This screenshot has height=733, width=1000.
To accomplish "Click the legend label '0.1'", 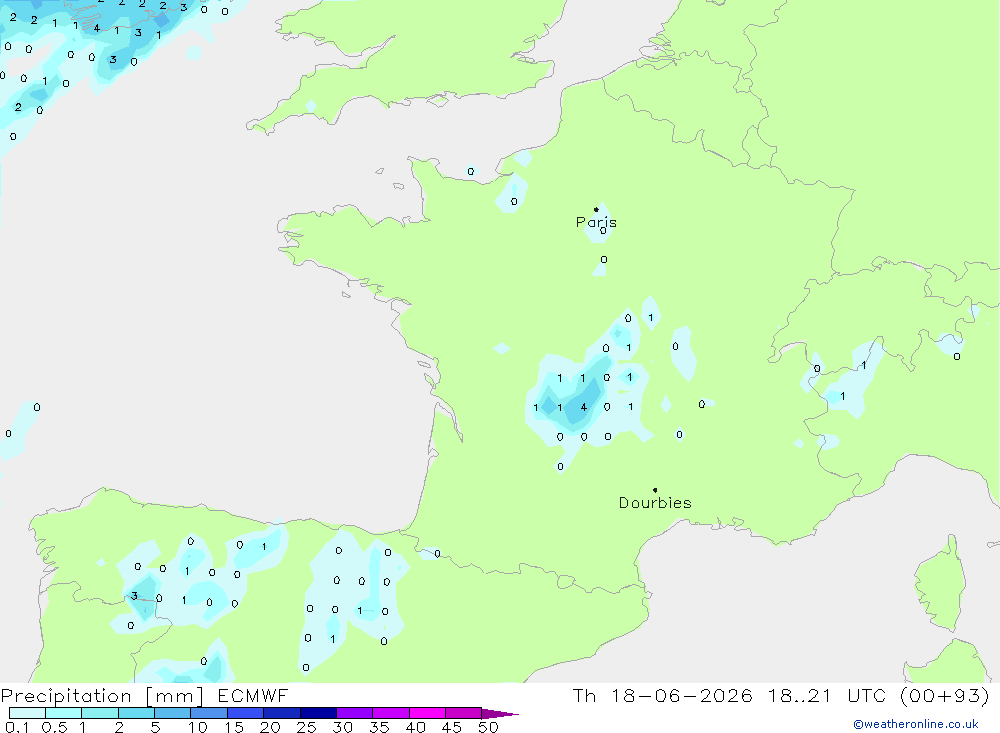I will tap(17, 727).
